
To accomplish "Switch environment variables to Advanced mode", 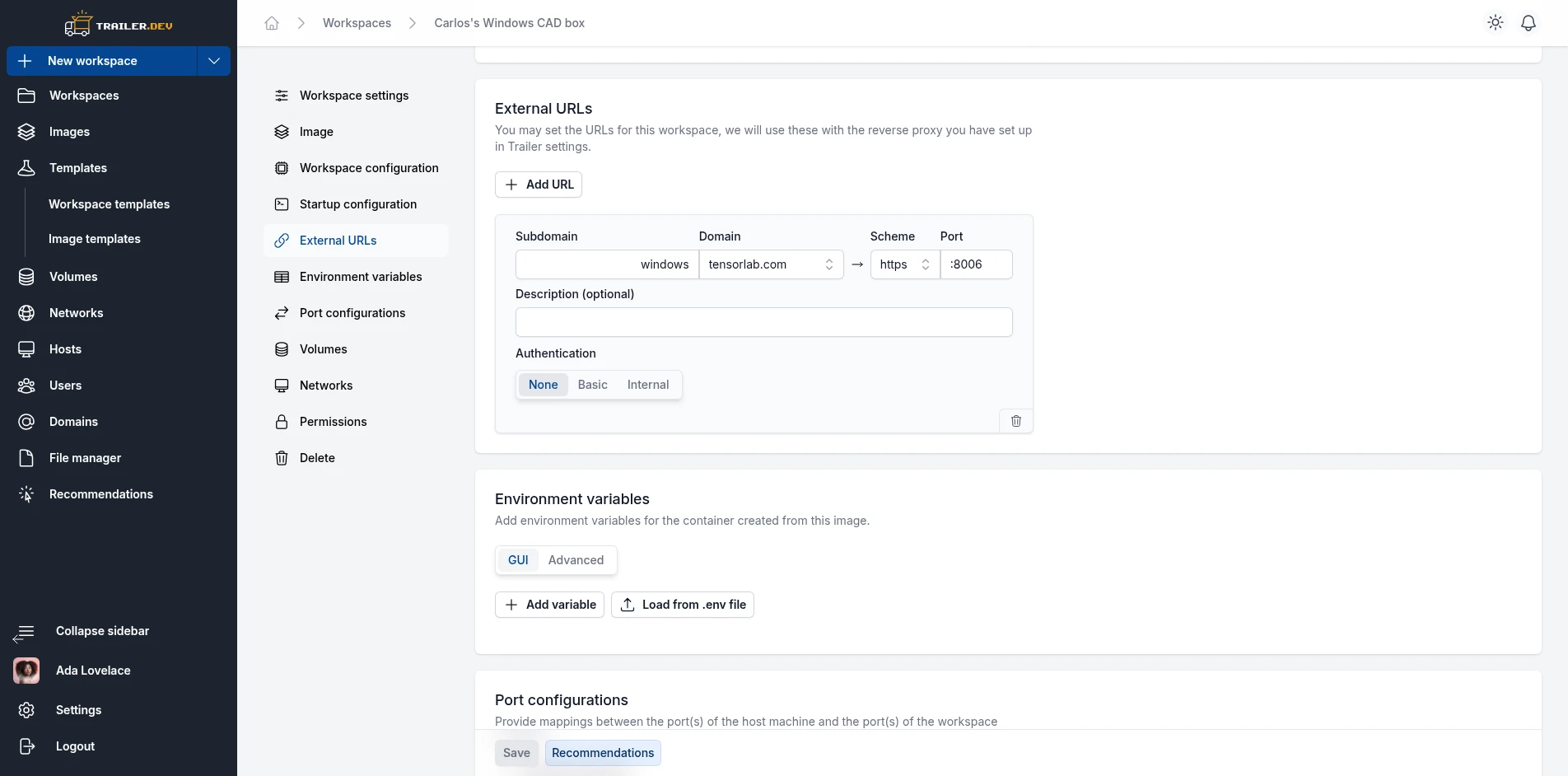I will 576,560.
